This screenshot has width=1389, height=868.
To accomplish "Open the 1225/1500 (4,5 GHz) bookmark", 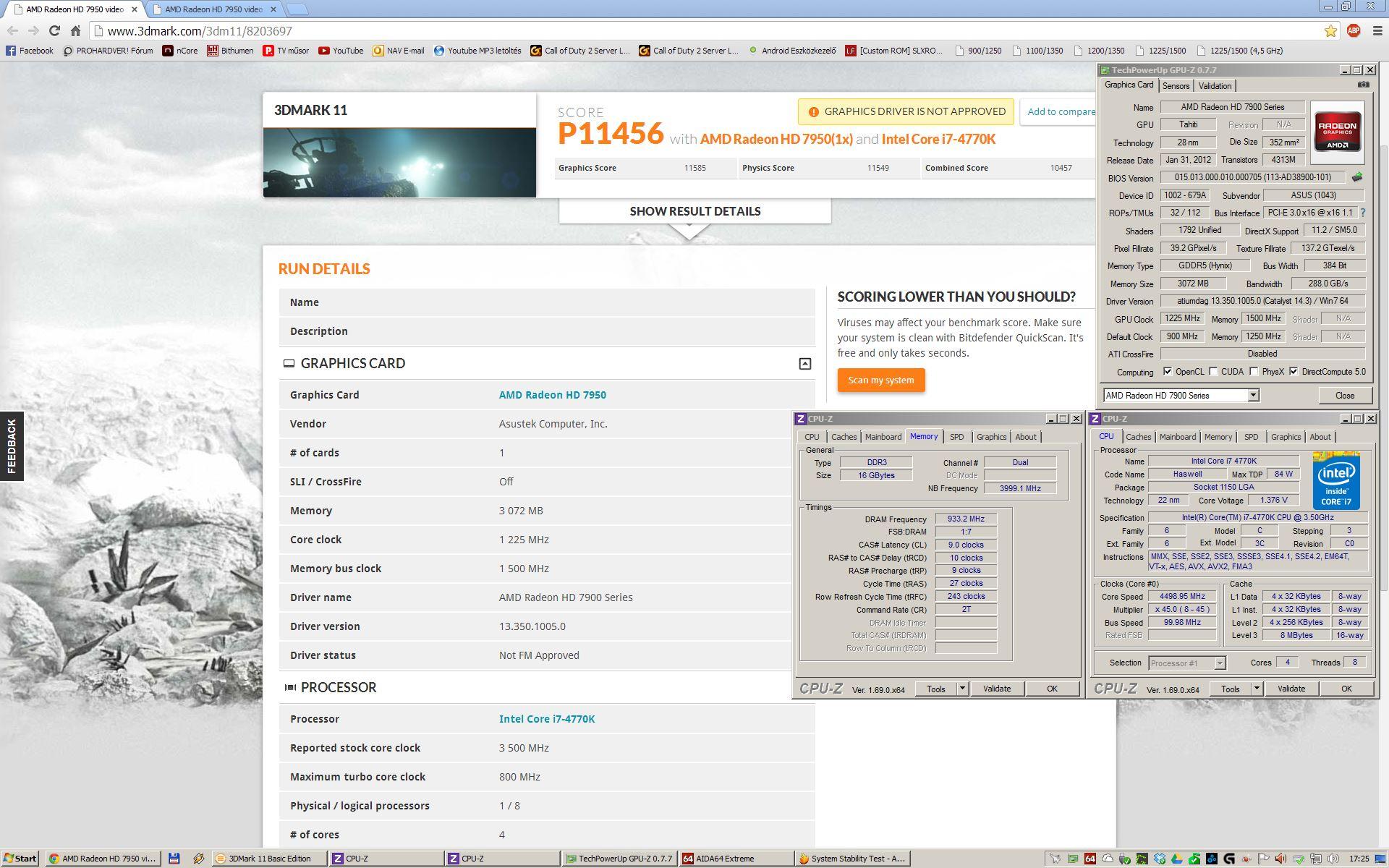I will (1240, 51).
